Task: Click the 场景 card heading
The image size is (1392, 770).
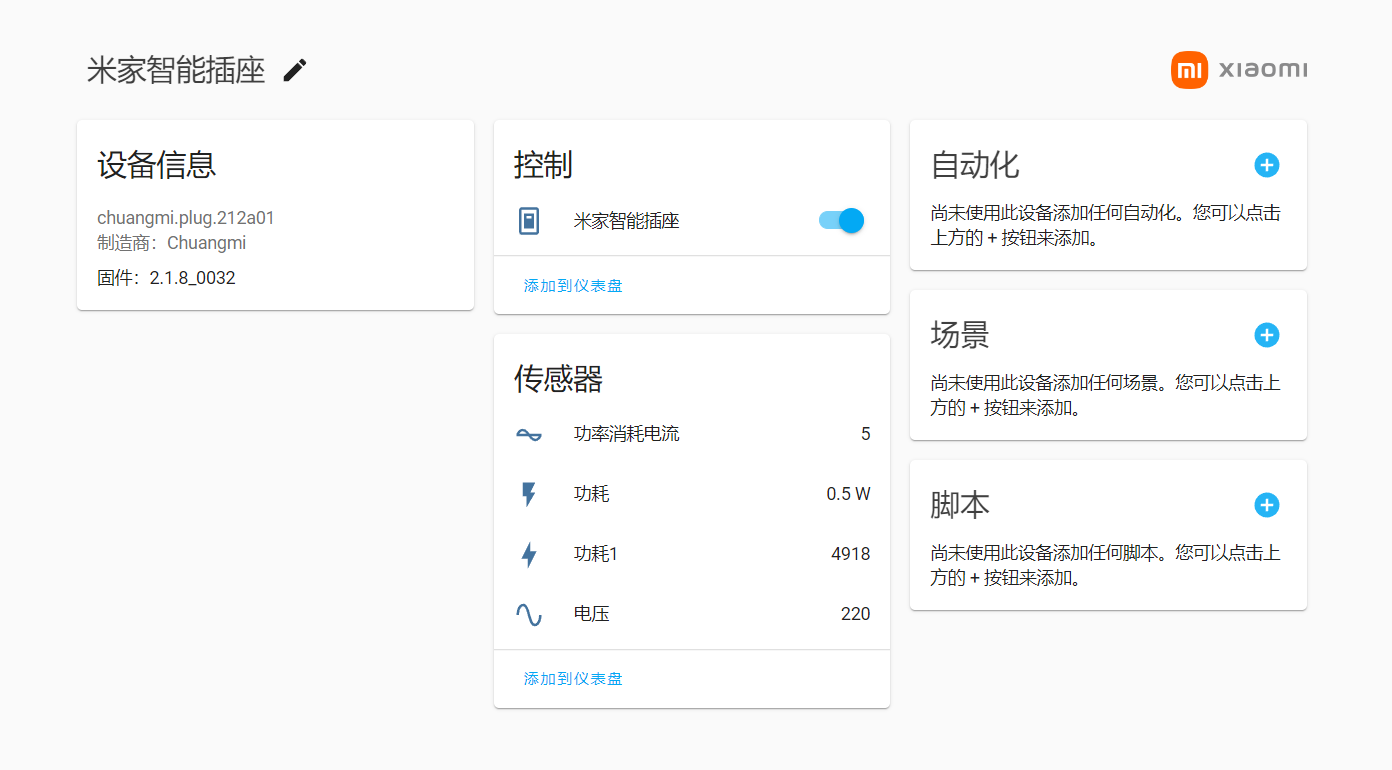Action: 960,335
